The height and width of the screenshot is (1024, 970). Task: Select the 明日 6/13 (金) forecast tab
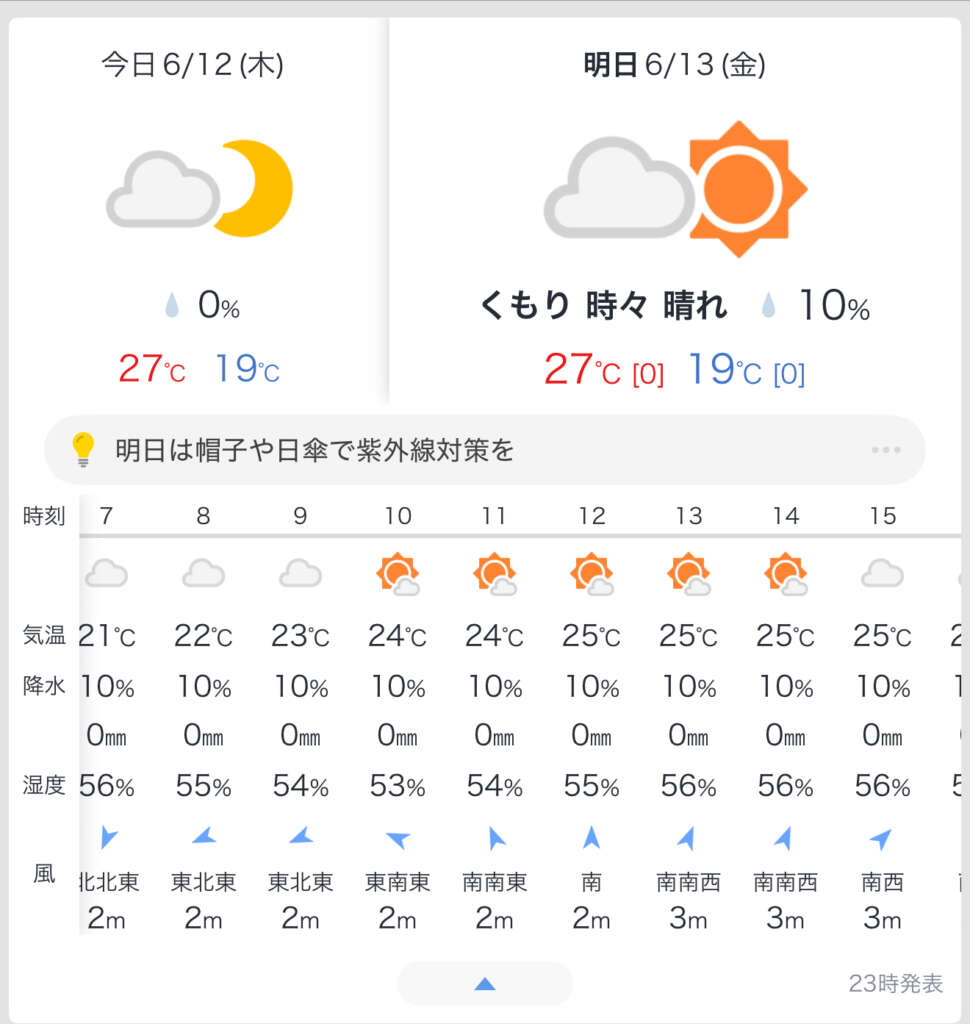(675, 65)
